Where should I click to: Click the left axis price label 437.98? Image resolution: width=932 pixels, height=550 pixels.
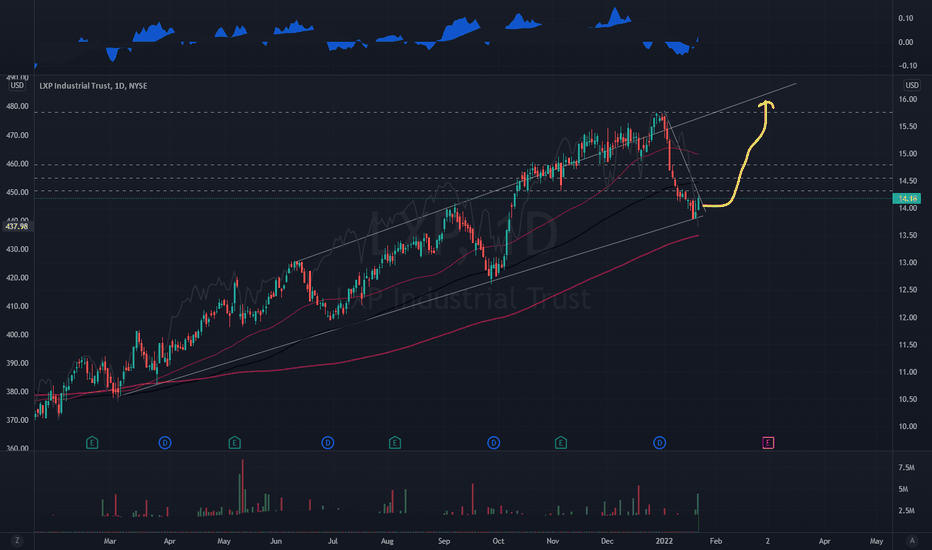[x=17, y=226]
